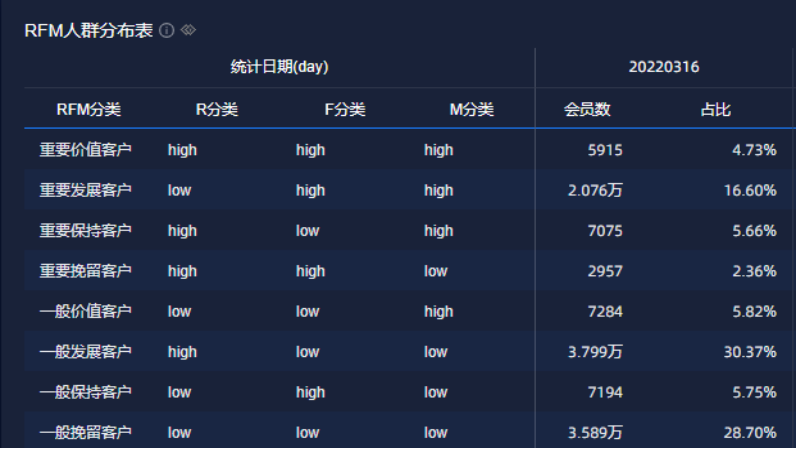The image size is (798, 450).
Task: Click the 占比 column header
Action: (x=715, y=109)
